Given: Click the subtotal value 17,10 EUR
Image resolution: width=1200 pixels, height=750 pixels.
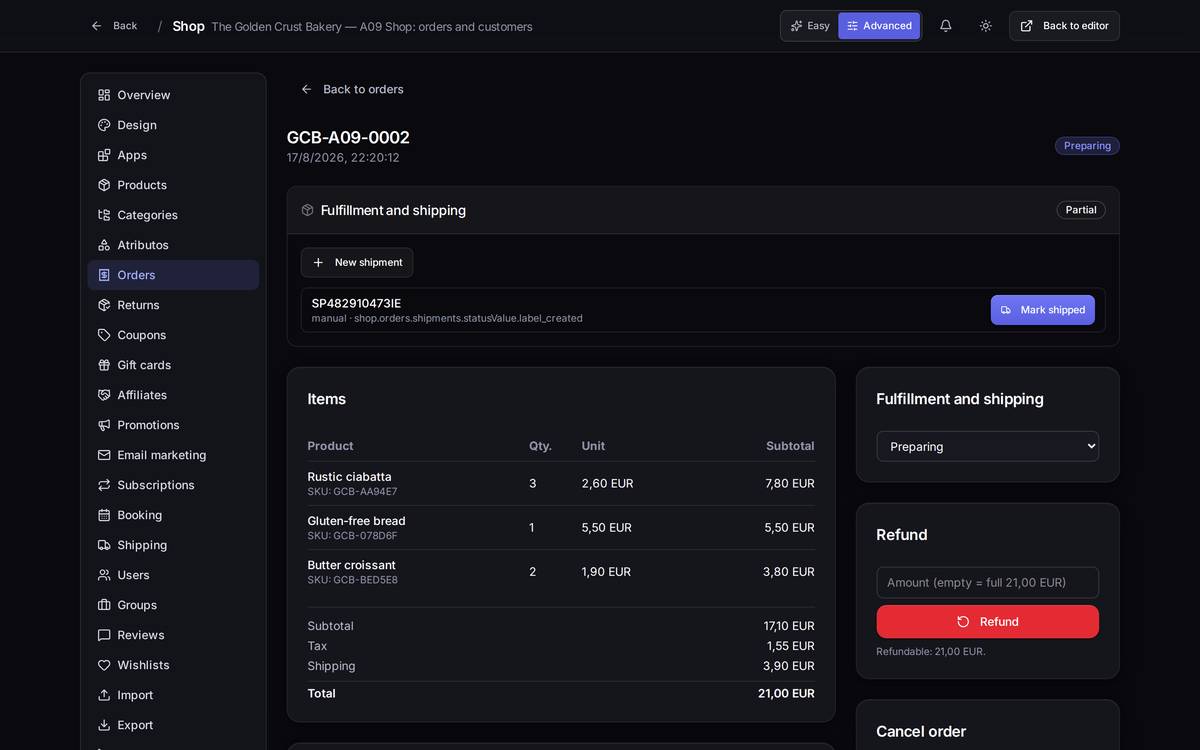Looking at the screenshot, I should [789, 626].
